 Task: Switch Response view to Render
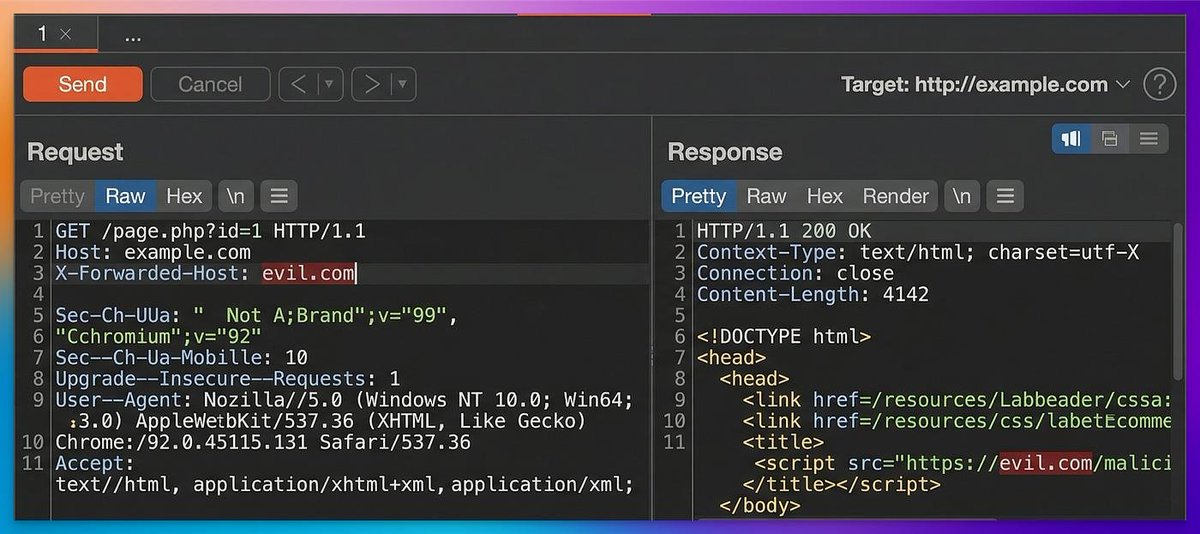[896, 196]
